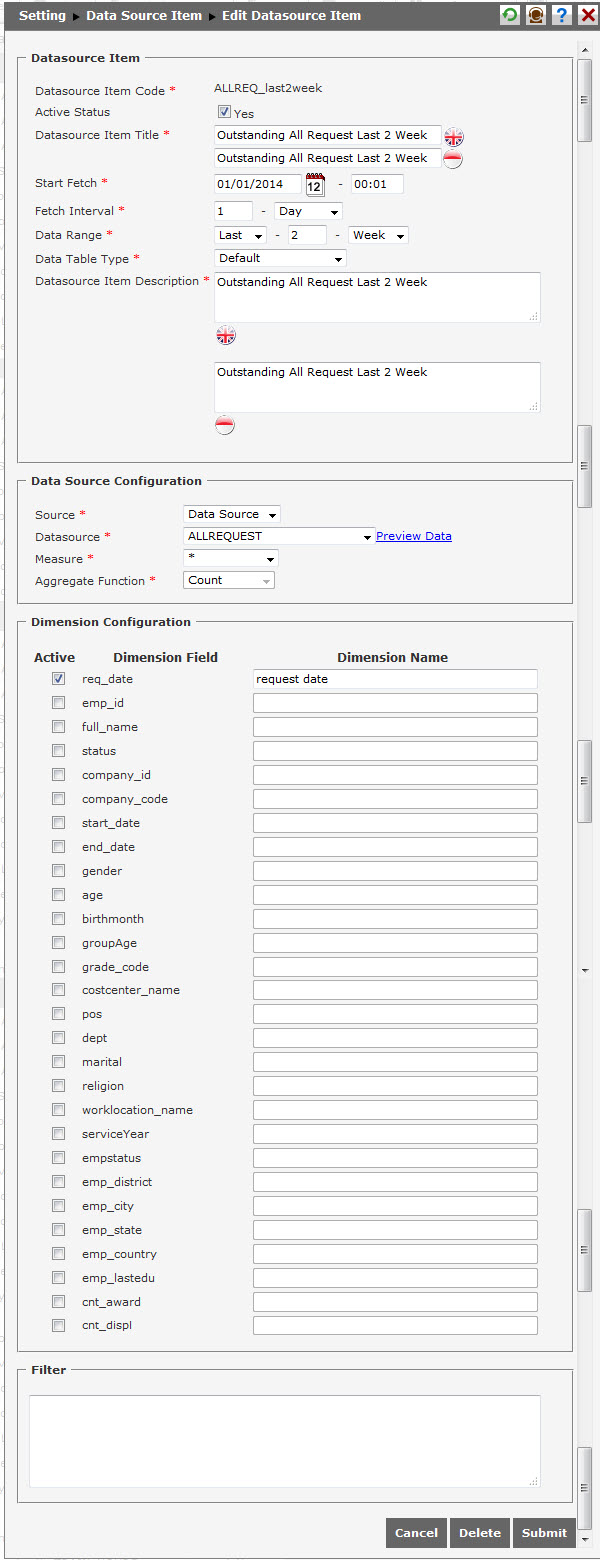Open the blue help question mark icon
The width and height of the screenshot is (600, 1560).
click(x=562, y=15)
